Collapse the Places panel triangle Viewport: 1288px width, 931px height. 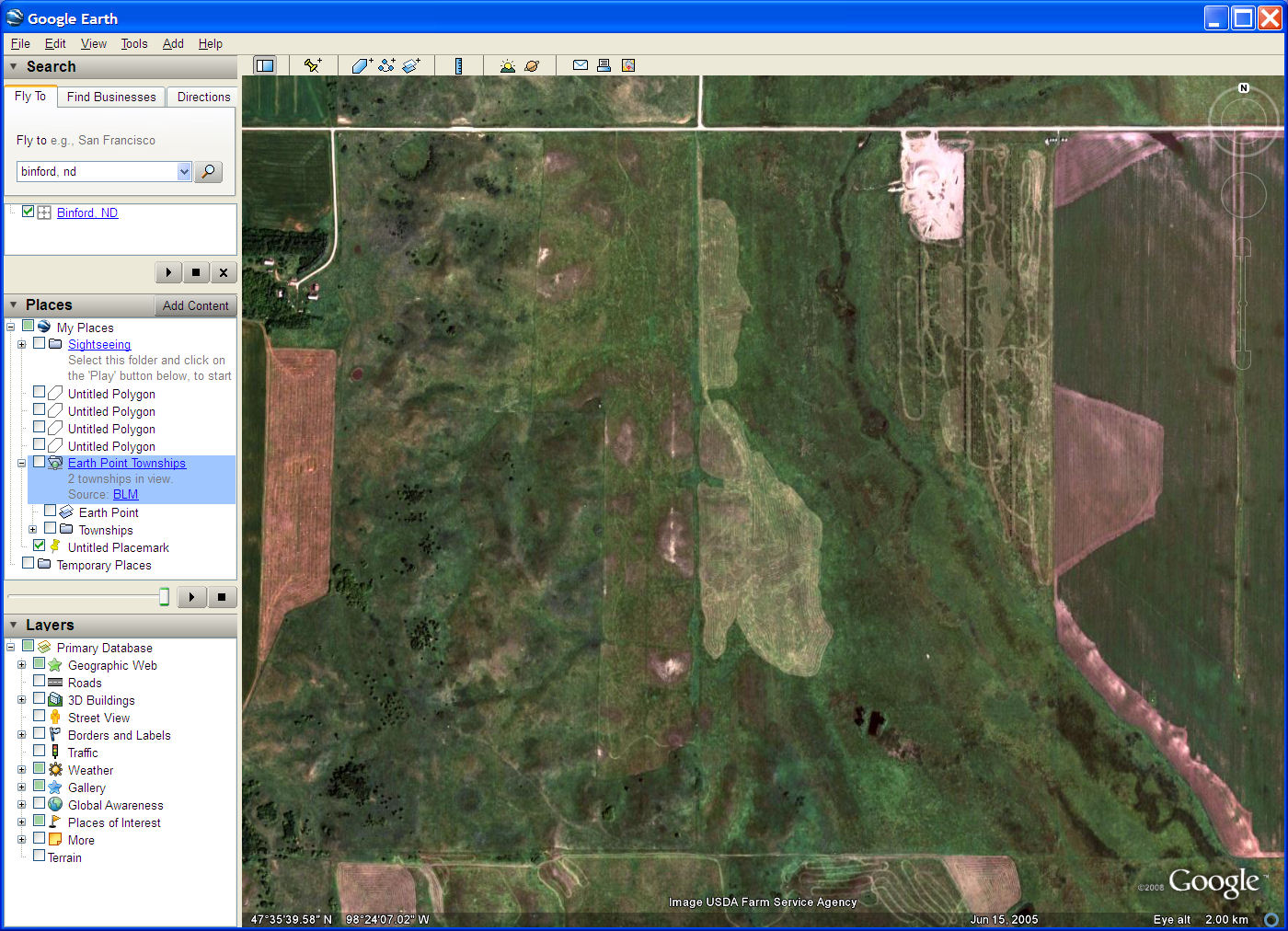[x=13, y=305]
